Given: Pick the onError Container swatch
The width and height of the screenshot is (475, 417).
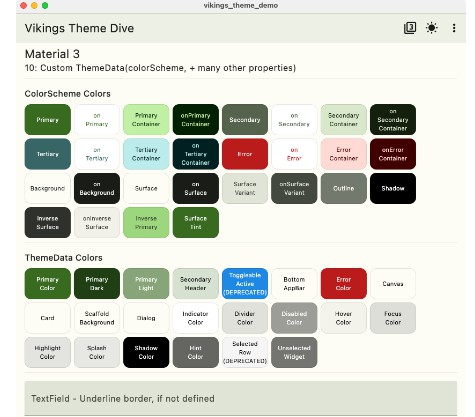Looking at the screenshot, I should [x=393, y=154].
